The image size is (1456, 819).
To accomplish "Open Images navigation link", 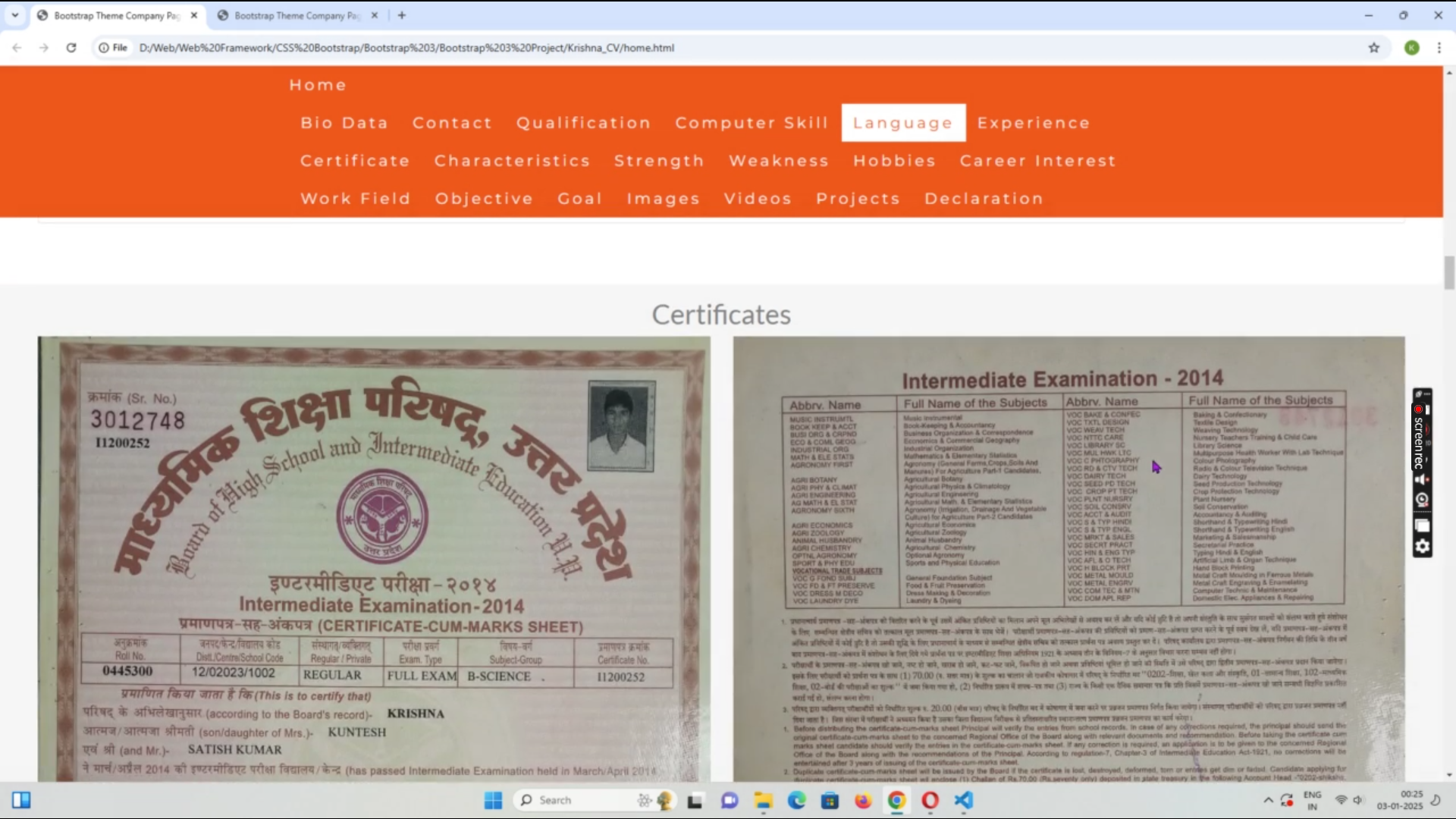I will pyautogui.click(x=664, y=199).
